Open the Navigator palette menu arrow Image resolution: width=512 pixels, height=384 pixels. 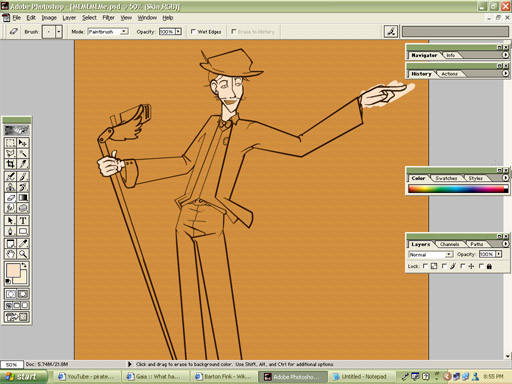coord(505,55)
